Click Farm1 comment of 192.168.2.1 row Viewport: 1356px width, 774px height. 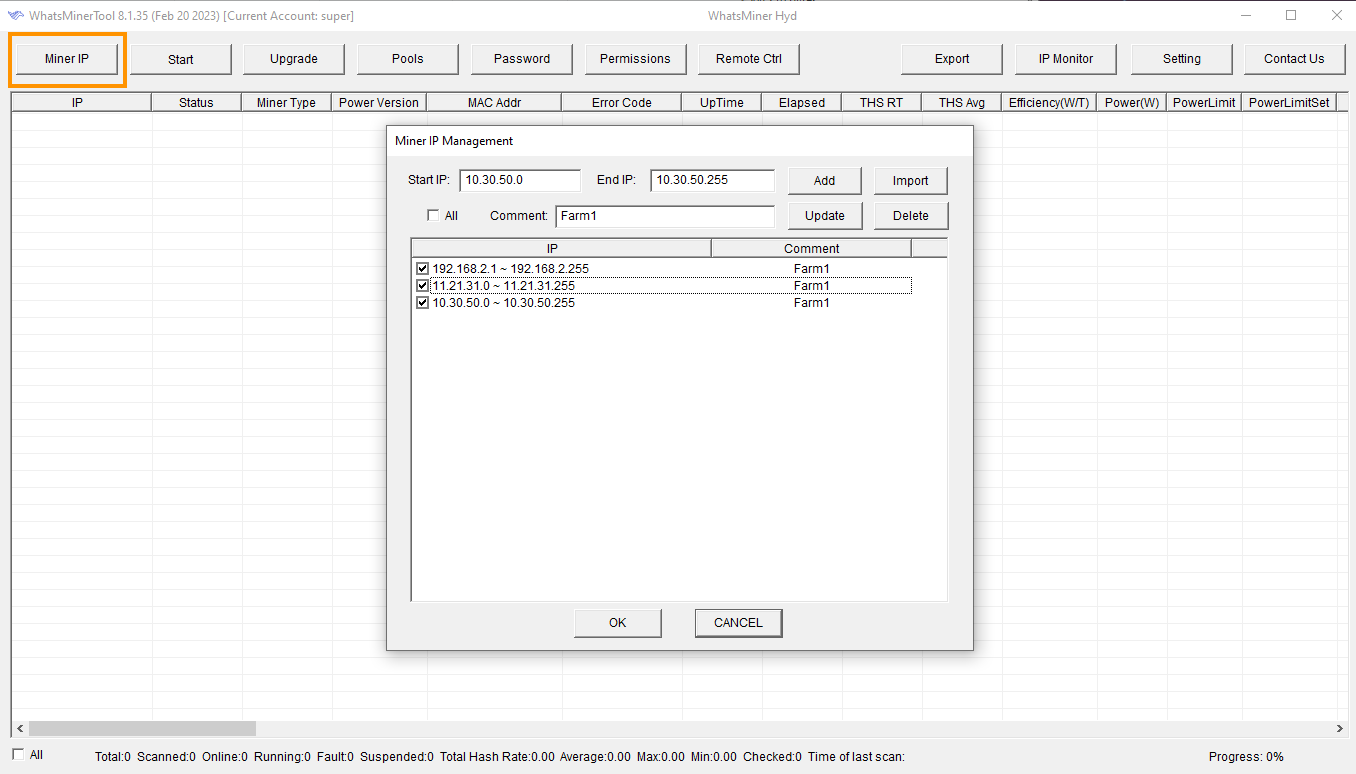812,269
